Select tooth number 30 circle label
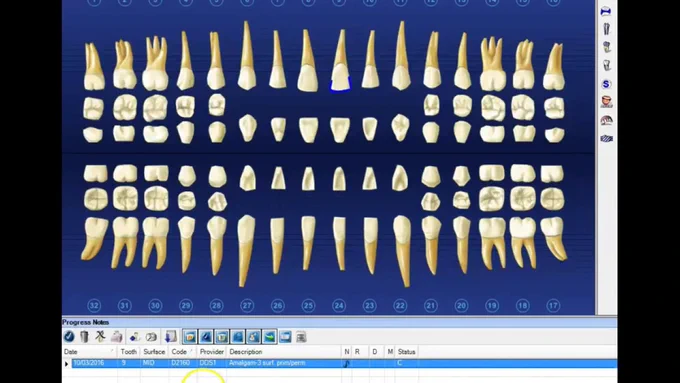The height and width of the screenshot is (383, 680). click(x=155, y=306)
